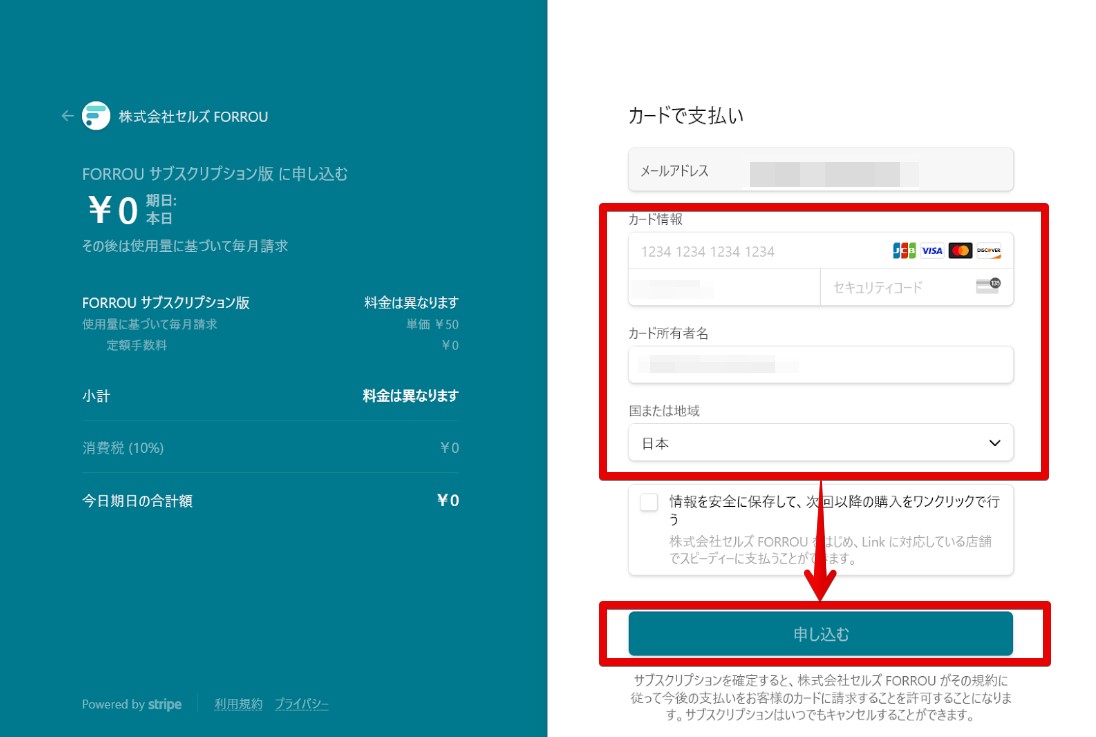
Task: Click the 使用量に基づいて毎月請求 line item description
Action: 150,324
